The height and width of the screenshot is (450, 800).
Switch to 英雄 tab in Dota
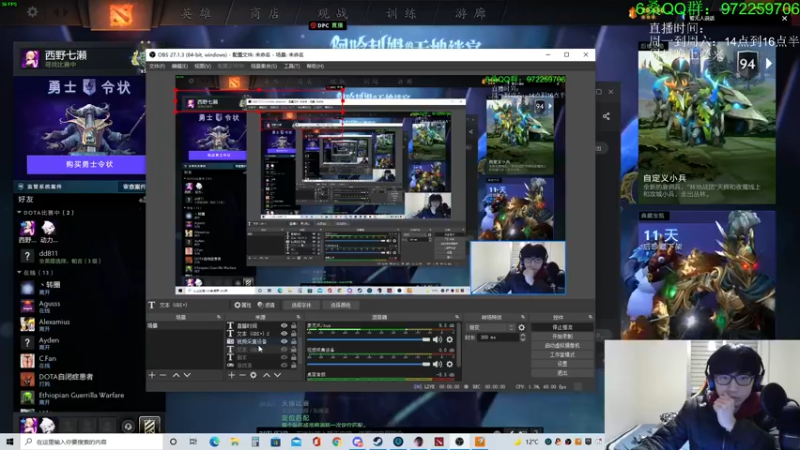(196, 13)
